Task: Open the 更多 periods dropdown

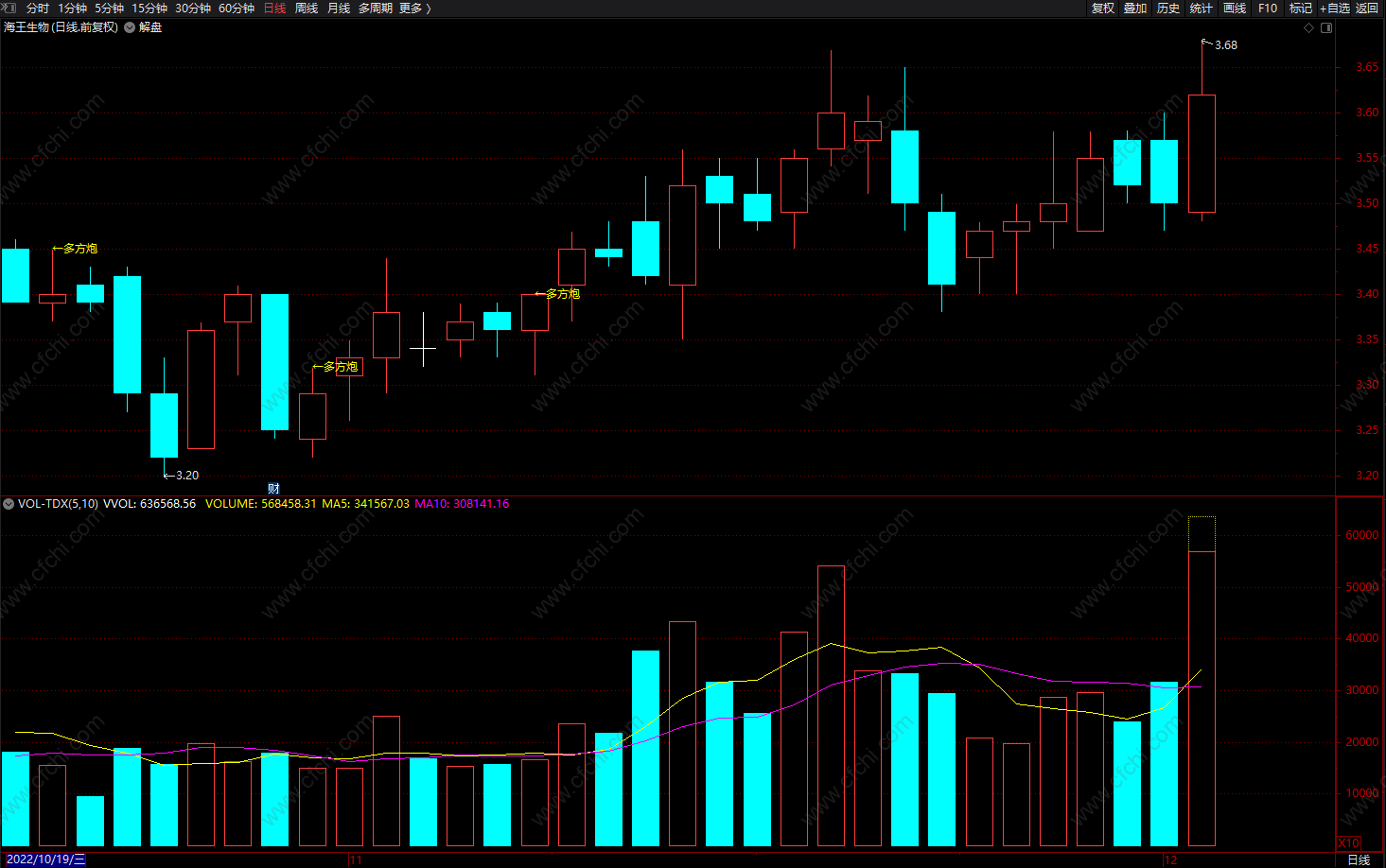Action: point(414,8)
